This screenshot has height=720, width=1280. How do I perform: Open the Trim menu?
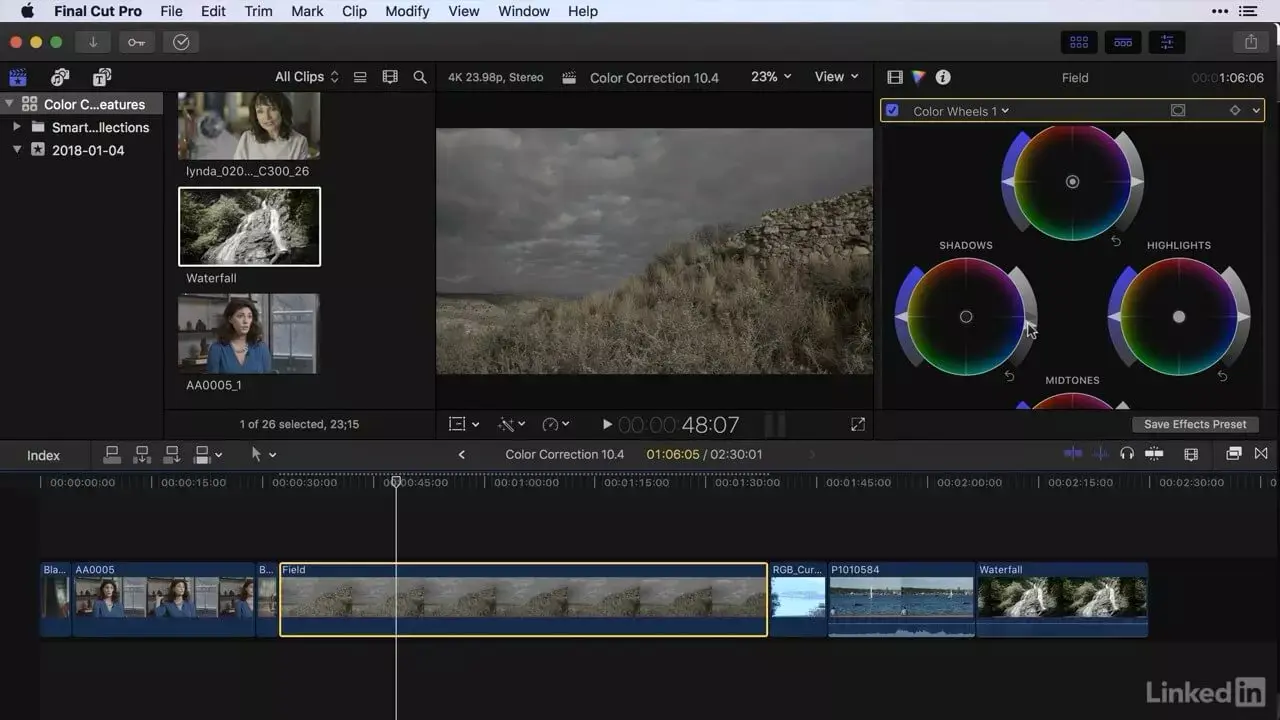(258, 11)
